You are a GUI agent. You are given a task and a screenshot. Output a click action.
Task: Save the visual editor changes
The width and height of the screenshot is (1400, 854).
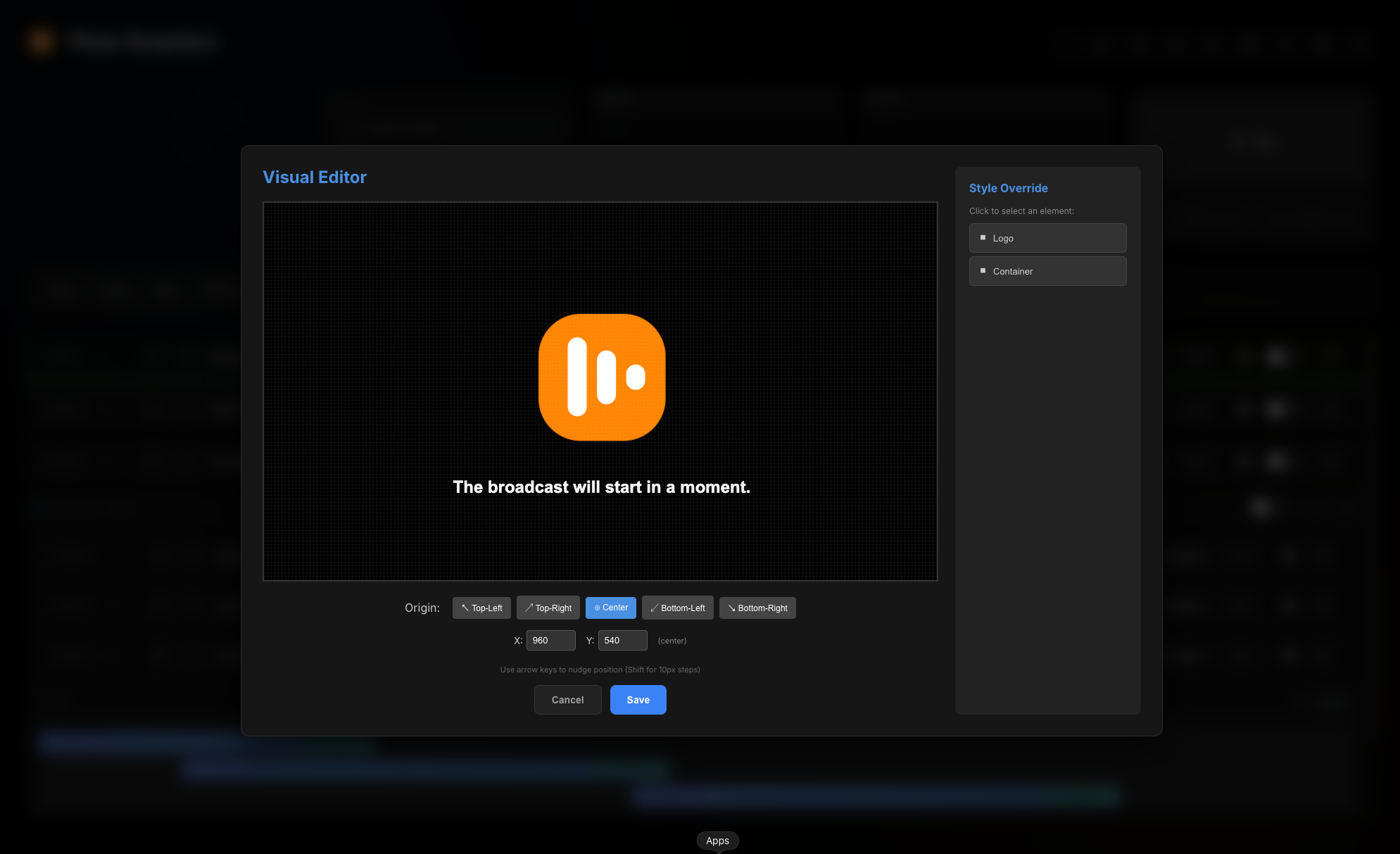[x=638, y=700]
